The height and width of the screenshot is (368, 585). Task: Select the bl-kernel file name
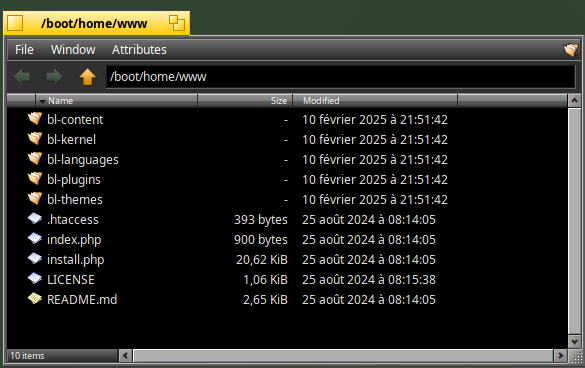pos(71,140)
